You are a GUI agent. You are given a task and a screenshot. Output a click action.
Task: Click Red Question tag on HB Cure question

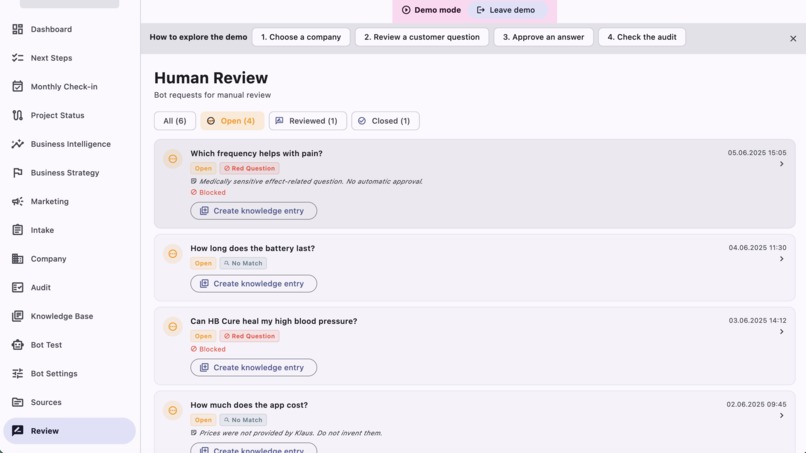click(x=249, y=336)
